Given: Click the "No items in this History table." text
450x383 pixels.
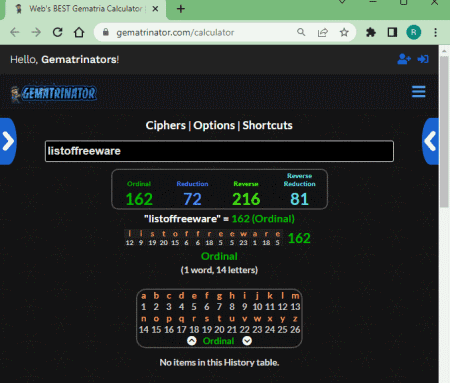Looking at the screenshot, I should 219,362.
